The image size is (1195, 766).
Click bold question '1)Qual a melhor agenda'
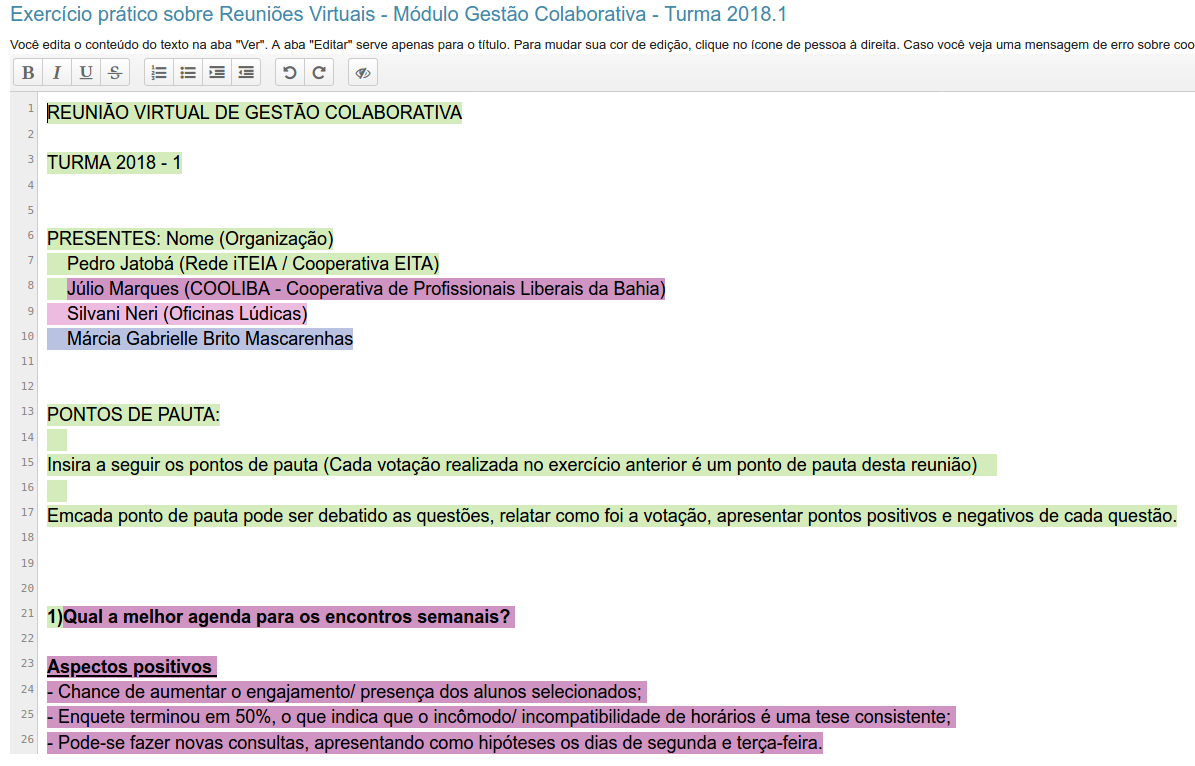coord(279,617)
